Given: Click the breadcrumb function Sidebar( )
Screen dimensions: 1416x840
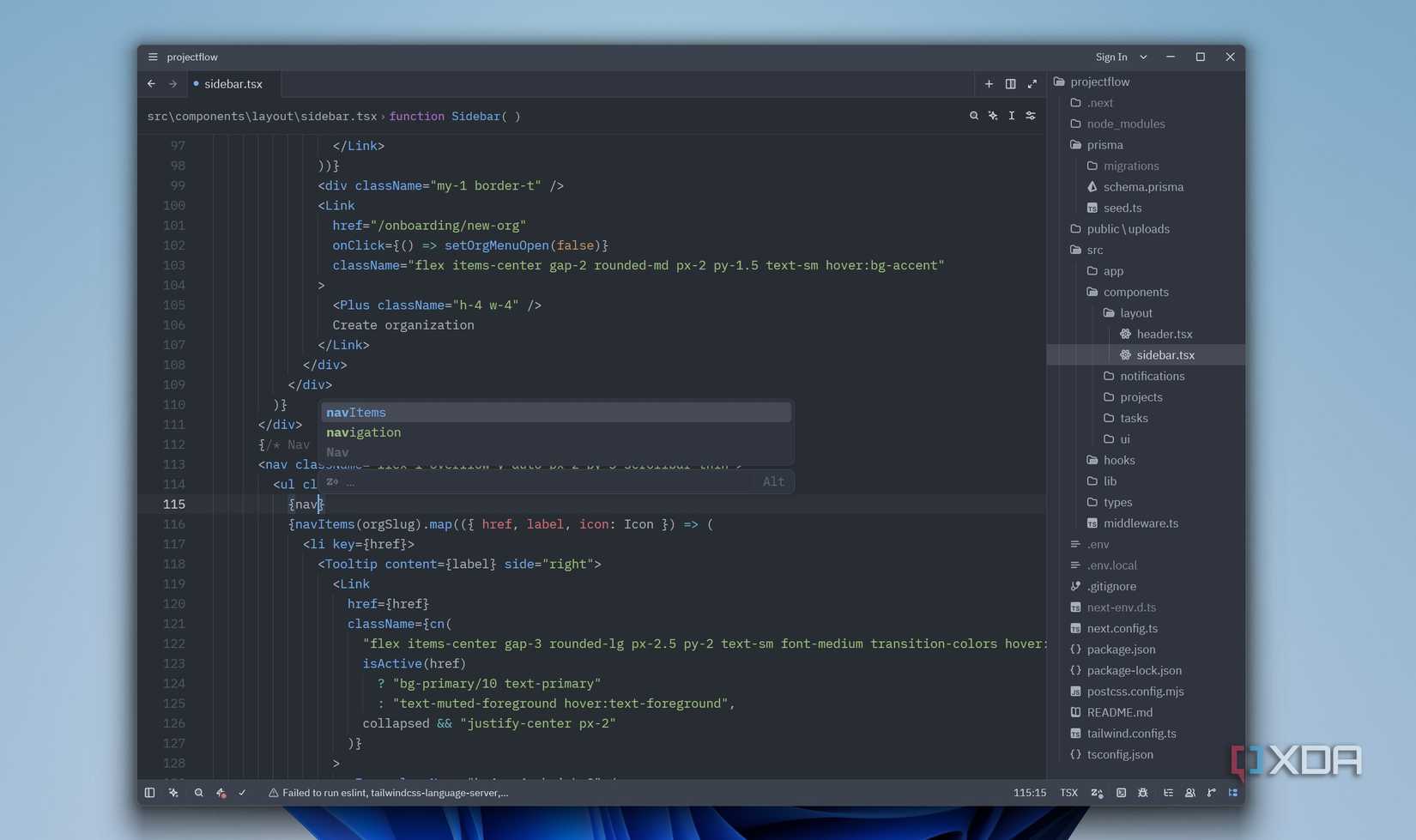Looking at the screenshot, I should pyautogui.click(x=455, y=116).
